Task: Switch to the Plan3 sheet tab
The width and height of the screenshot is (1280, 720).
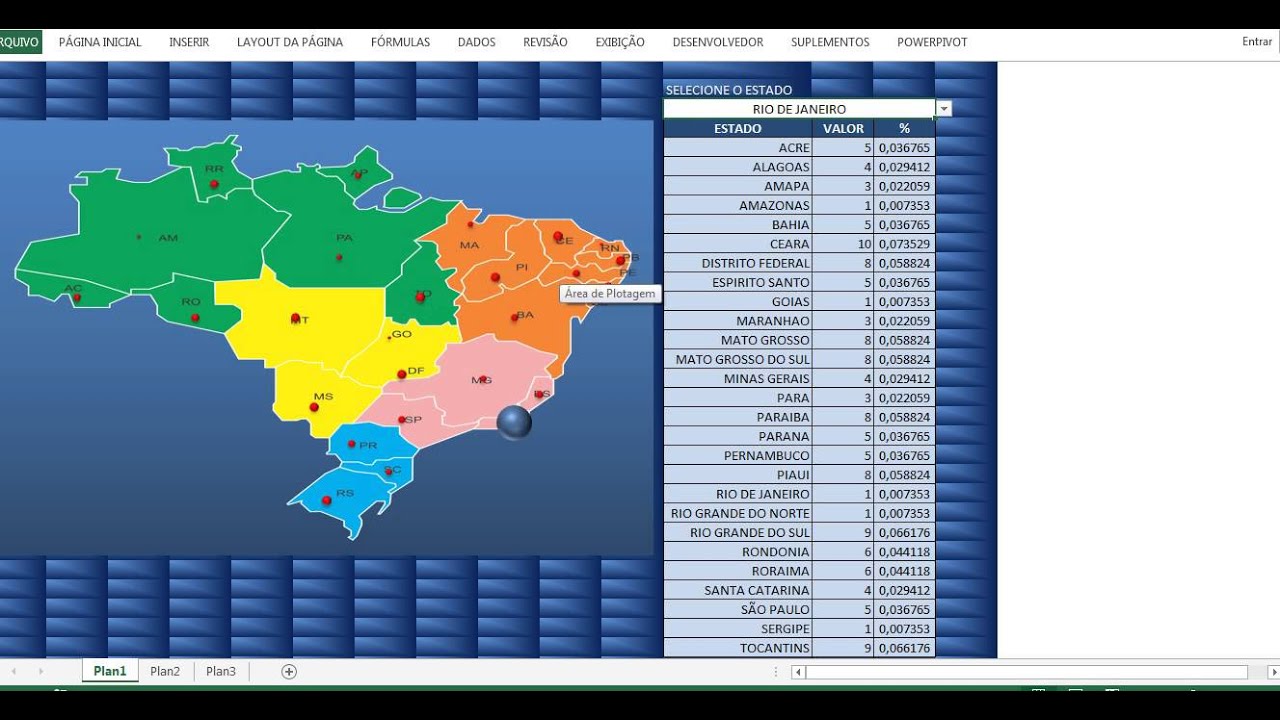Action: tap(221, 671)
